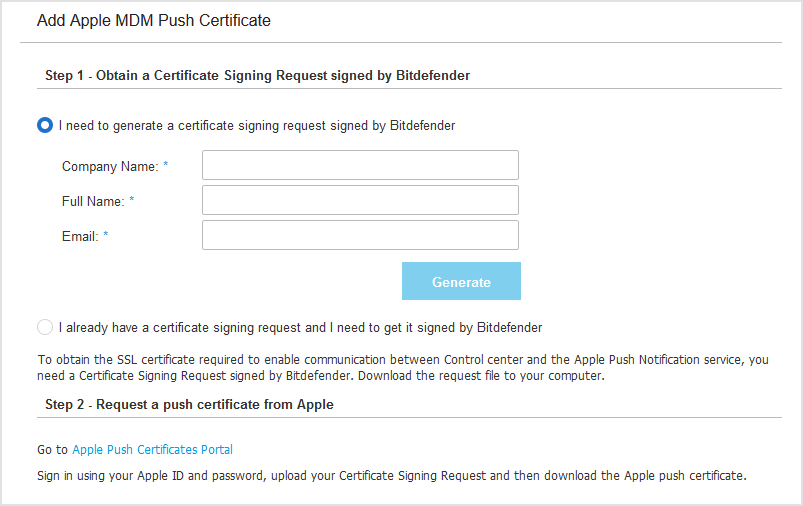The image size is (803, 506).
Task: Click the Email field label
Action: (x=80, y=236)
